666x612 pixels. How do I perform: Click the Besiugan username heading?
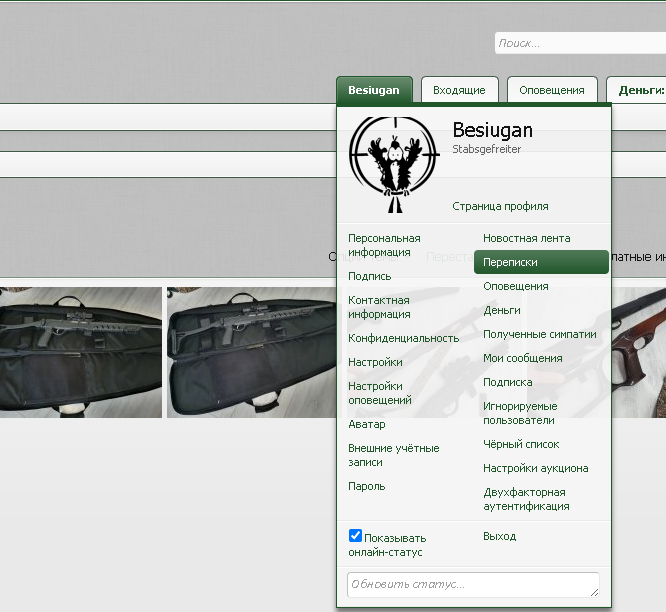(x=492, y=130)
